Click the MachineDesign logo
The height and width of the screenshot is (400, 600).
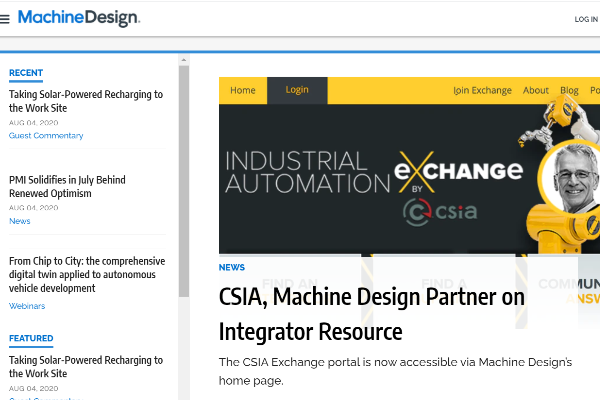tap(79, 18)
